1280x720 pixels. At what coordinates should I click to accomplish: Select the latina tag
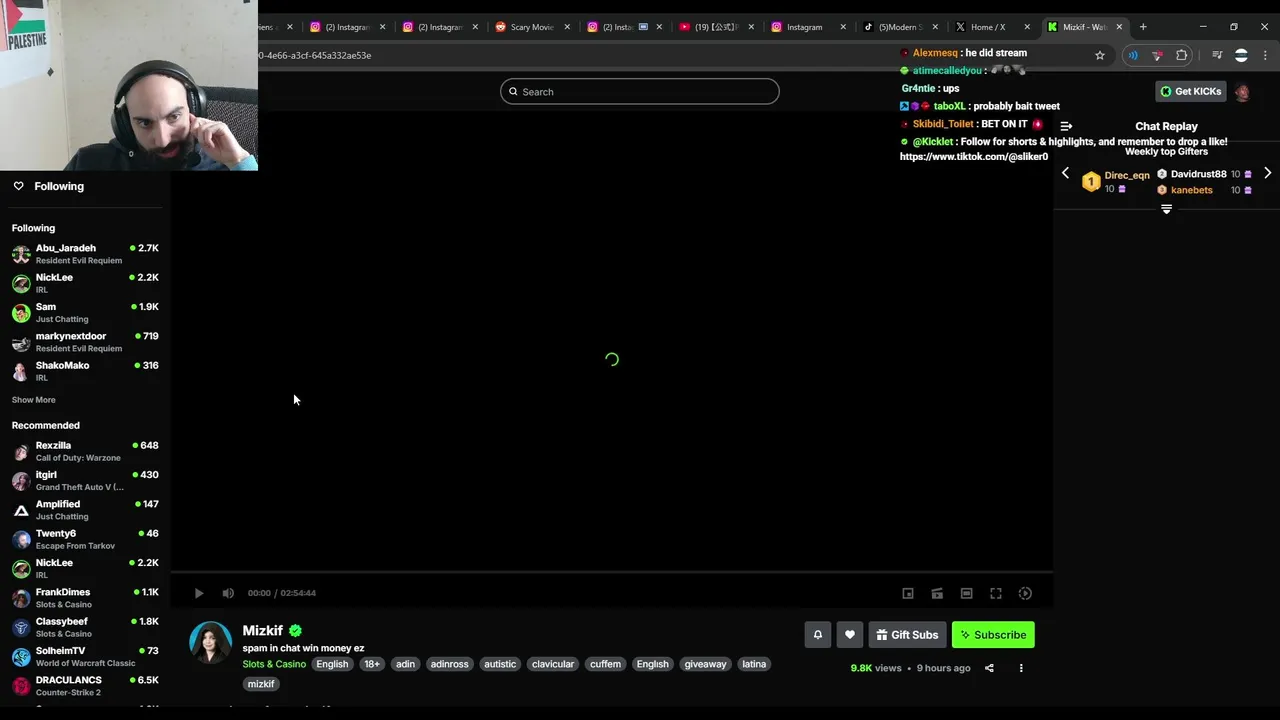tap(754, 664)
